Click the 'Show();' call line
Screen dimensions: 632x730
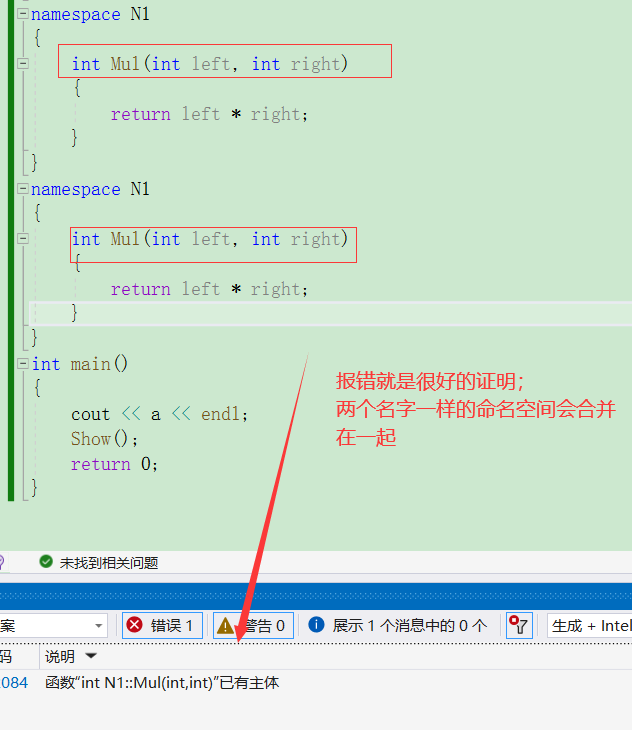tap(104, 439)
